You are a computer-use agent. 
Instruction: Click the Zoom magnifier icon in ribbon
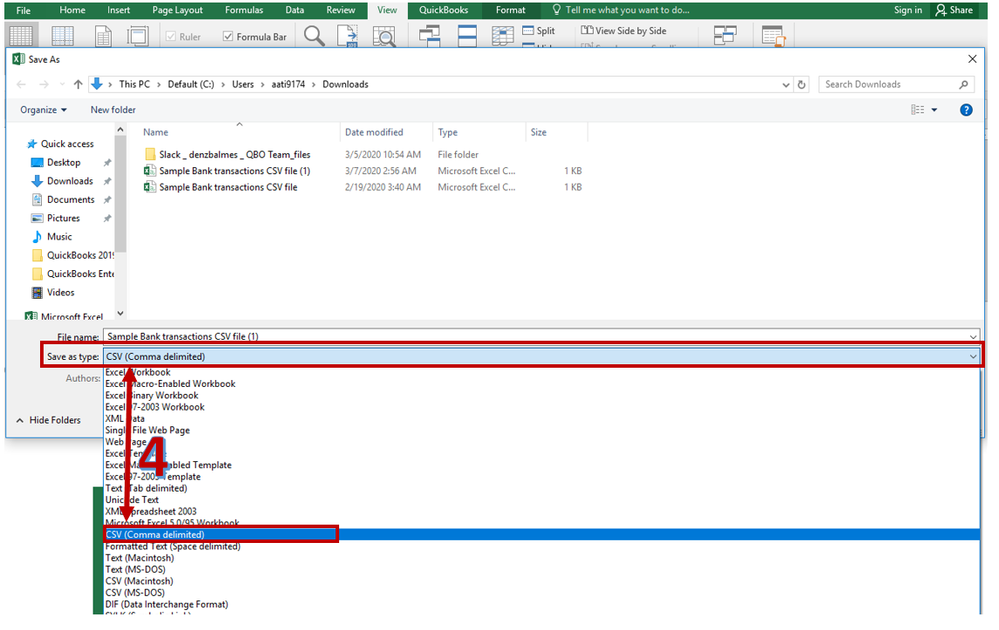pos(314,36)
